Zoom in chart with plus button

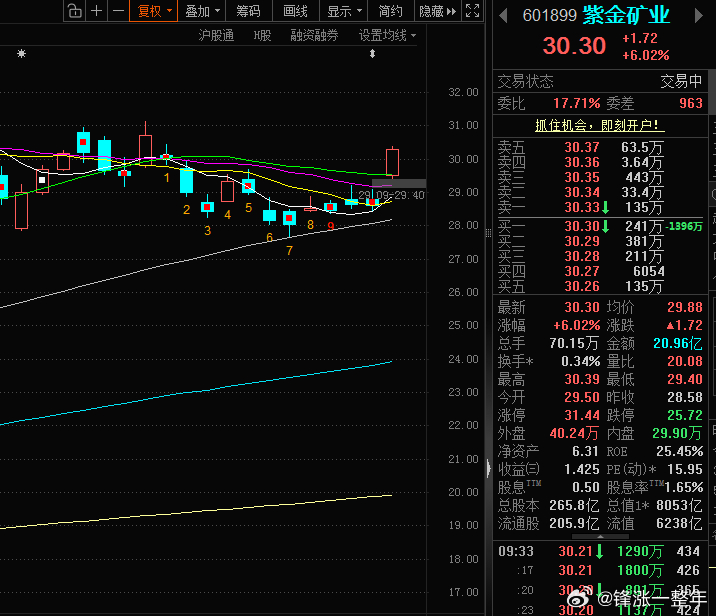(x=96, y=11)
